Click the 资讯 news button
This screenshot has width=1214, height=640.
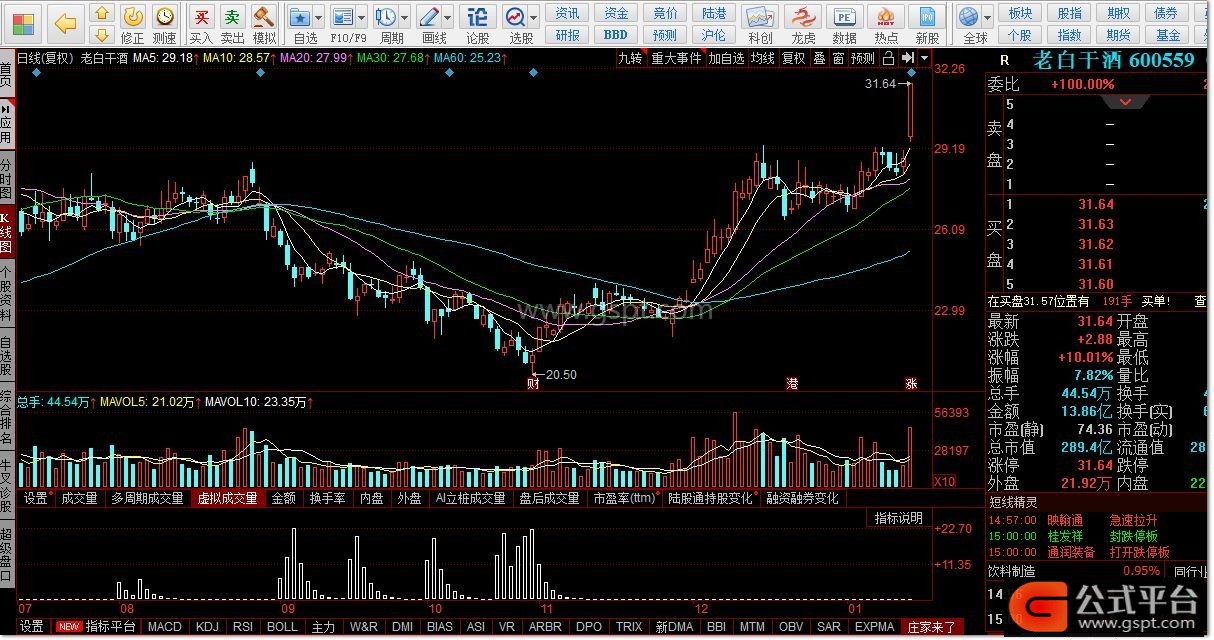[567, 13]
